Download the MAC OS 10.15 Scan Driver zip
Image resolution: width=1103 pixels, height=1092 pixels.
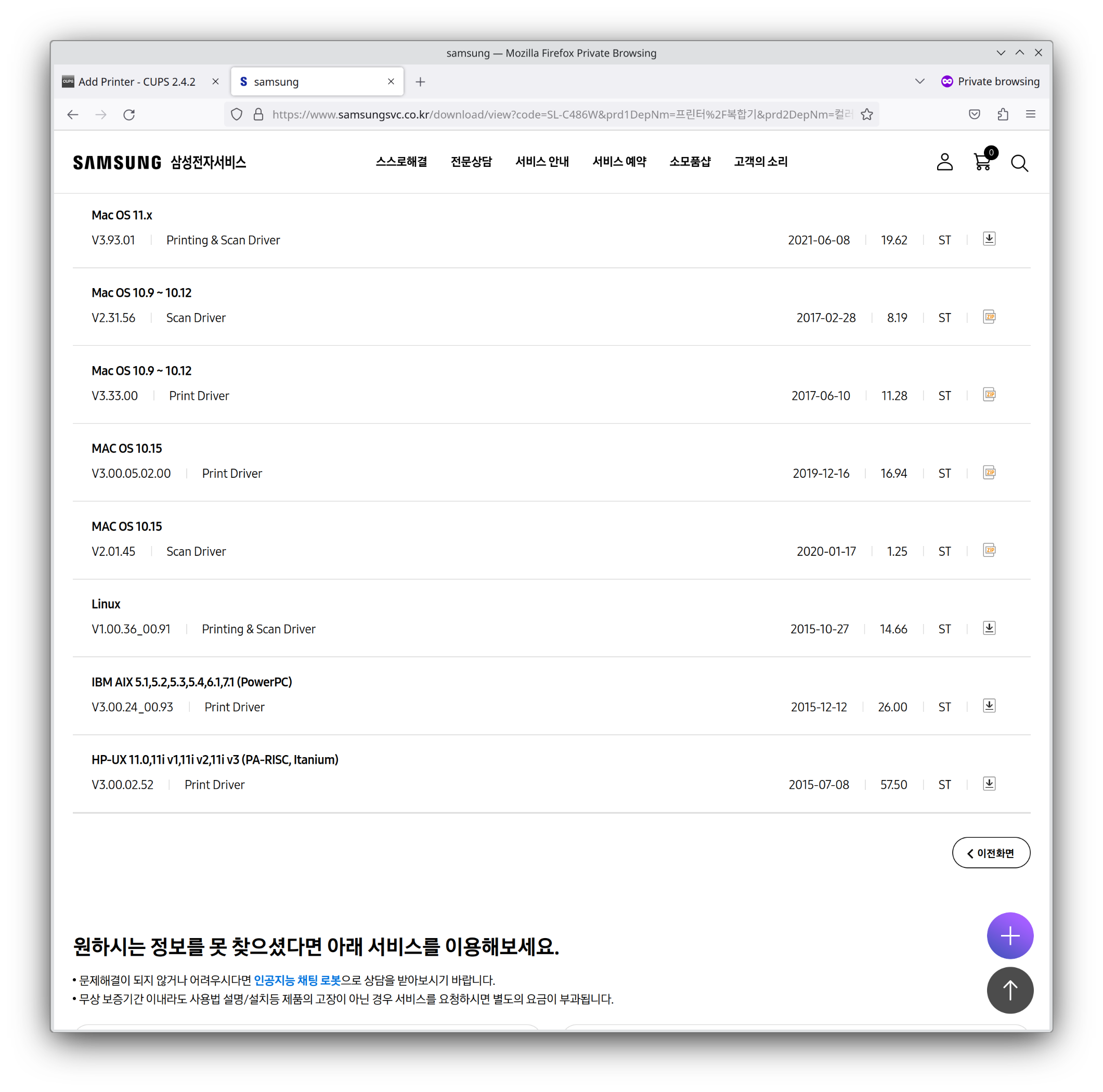click(989, 550)
